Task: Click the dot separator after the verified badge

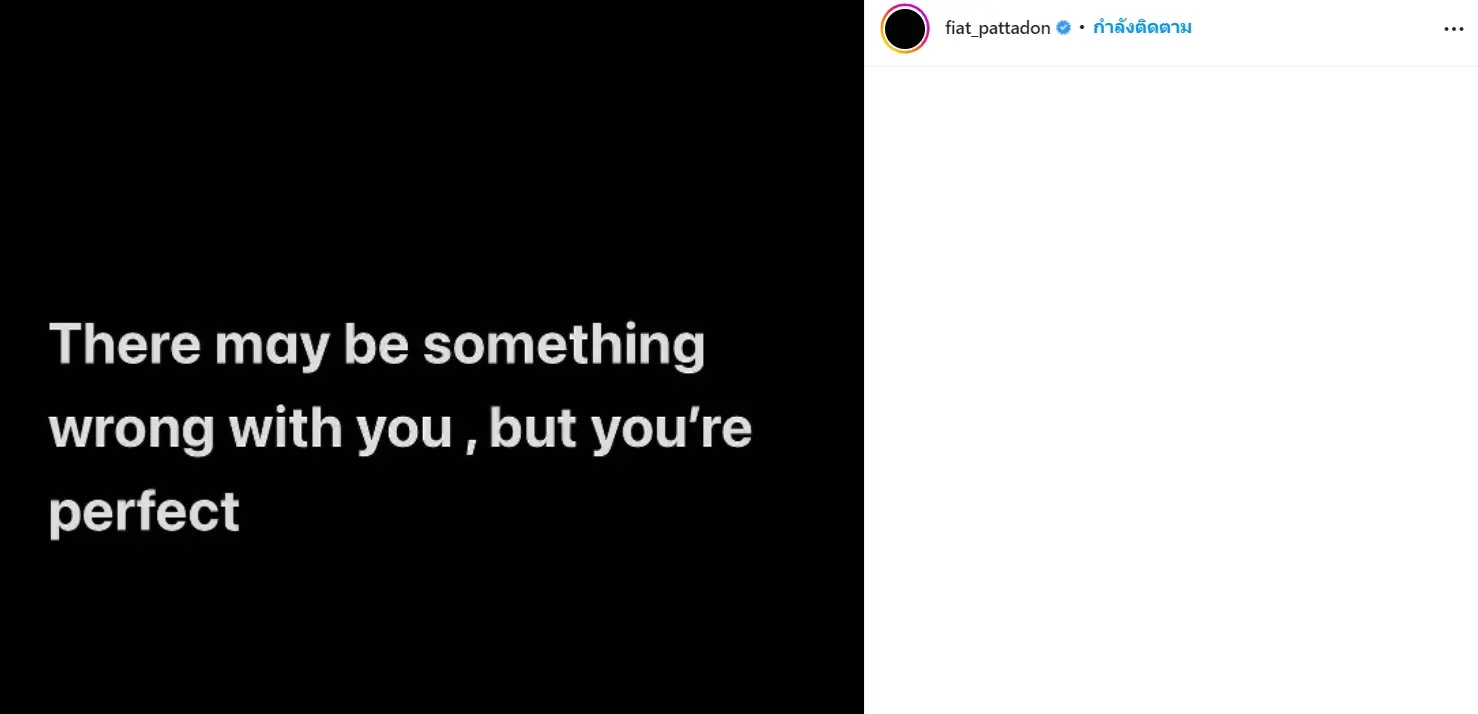Action: 1082,28
